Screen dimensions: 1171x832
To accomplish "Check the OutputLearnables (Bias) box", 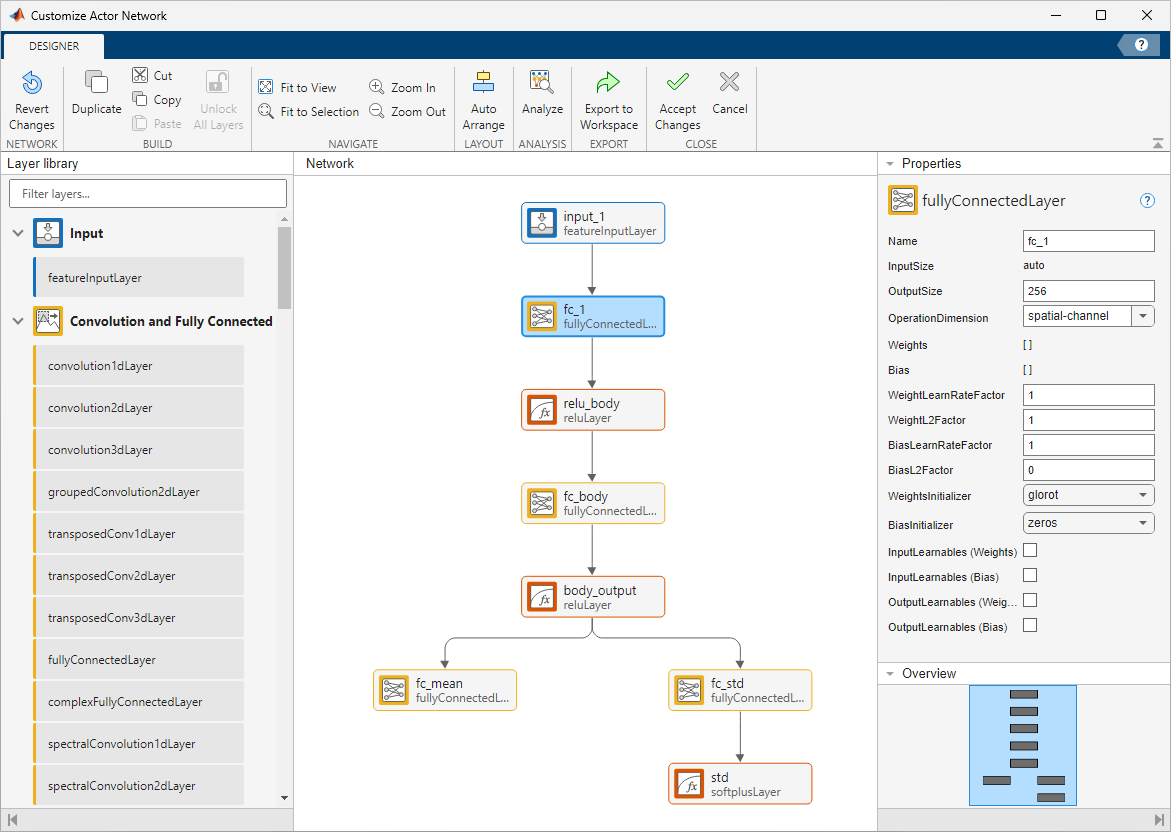I will (1030, 626).
